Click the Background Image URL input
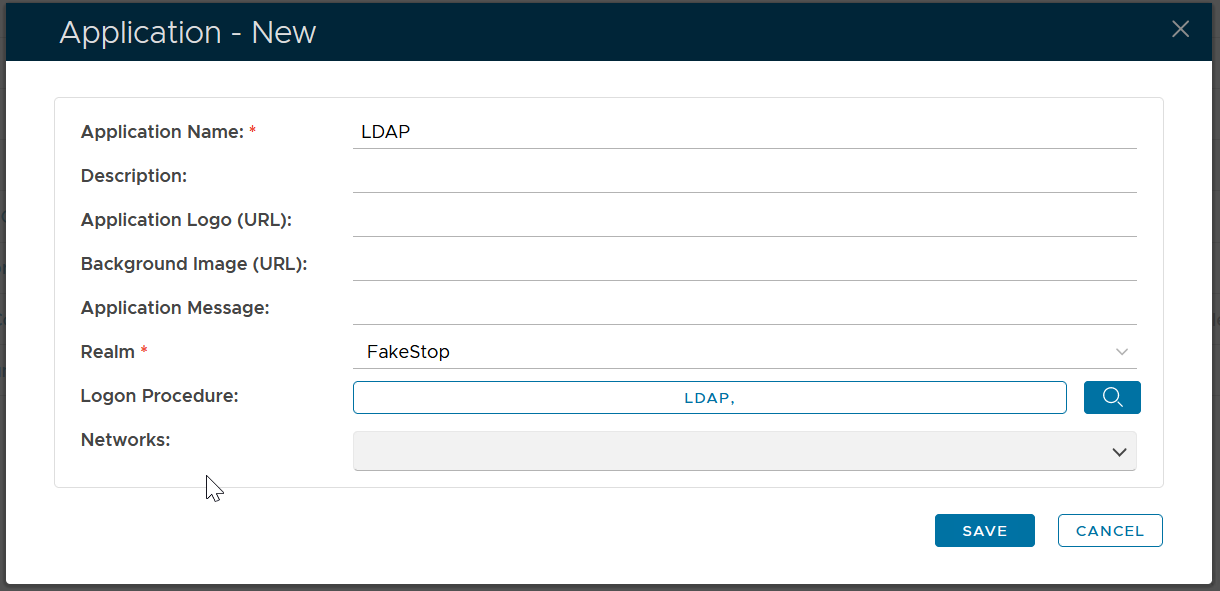The width and height of the screenshot is (1220, 591). (x=744, y=264)
